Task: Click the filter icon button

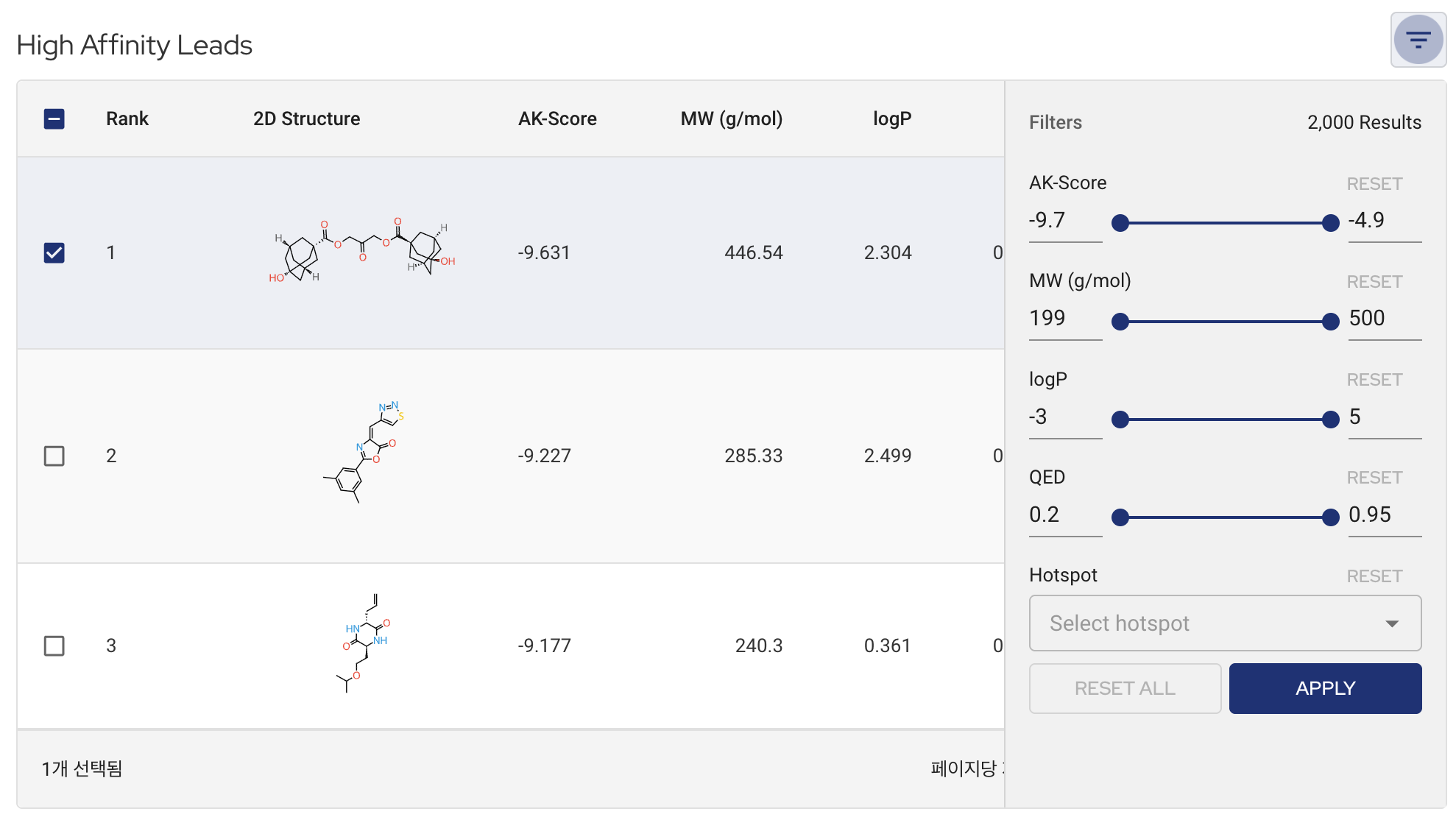Action: [1418, 40]
